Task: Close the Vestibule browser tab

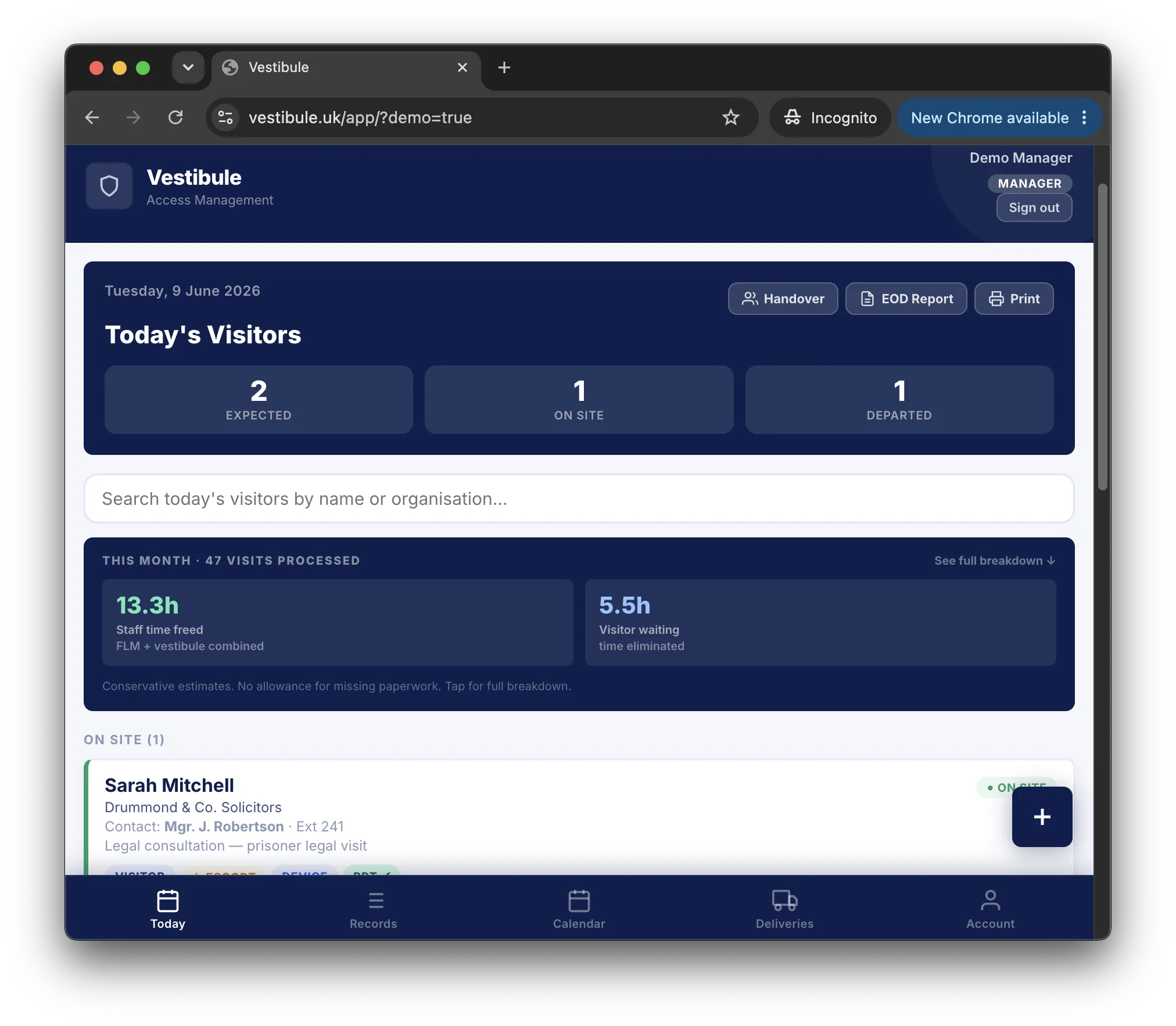Action: tap(462, 67)
